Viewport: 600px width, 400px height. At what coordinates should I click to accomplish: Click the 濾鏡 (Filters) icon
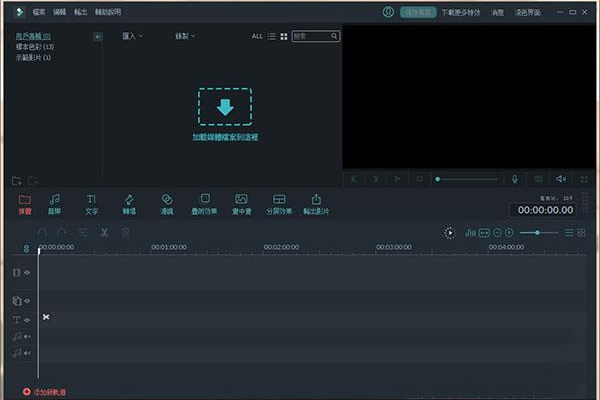coord(167,203)
